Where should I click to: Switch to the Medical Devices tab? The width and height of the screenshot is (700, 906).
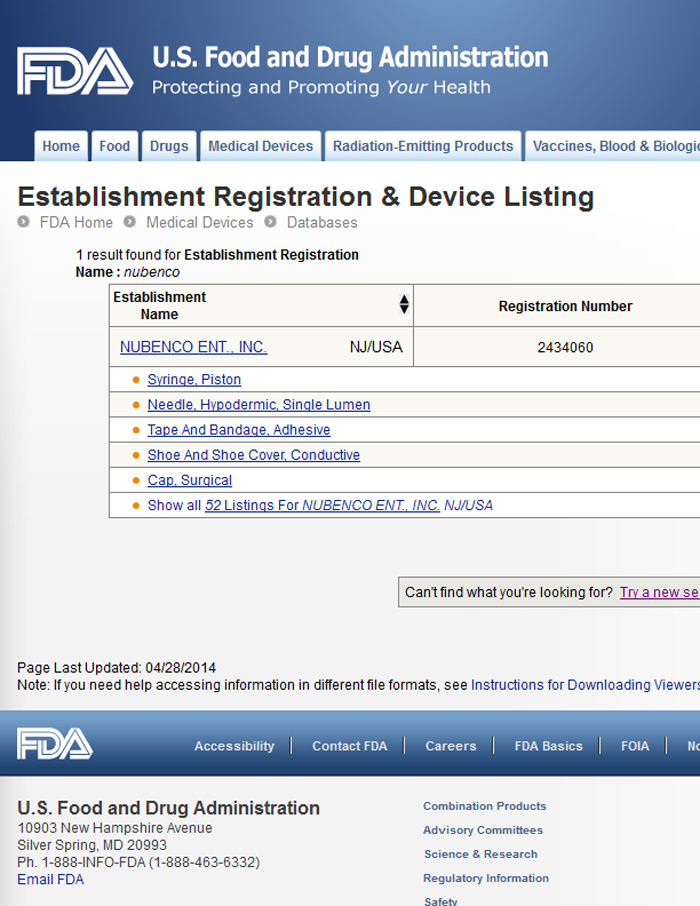tap(260, 146)
